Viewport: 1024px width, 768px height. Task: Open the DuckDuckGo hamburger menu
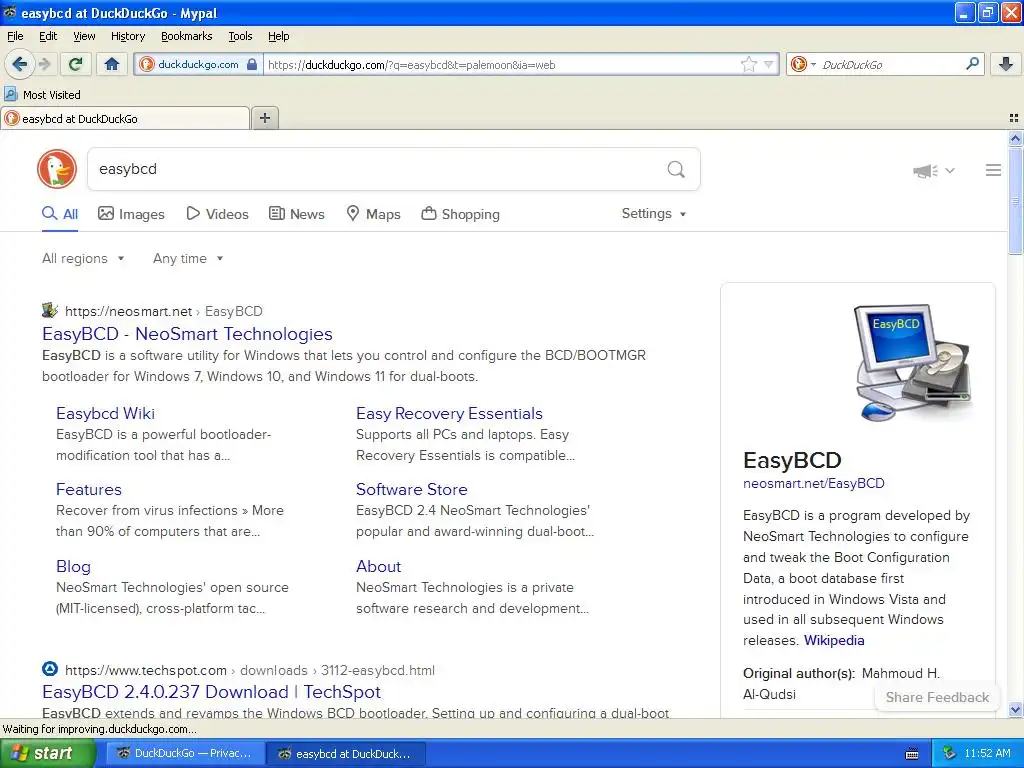pyautogui.click(x=993, y=170)
